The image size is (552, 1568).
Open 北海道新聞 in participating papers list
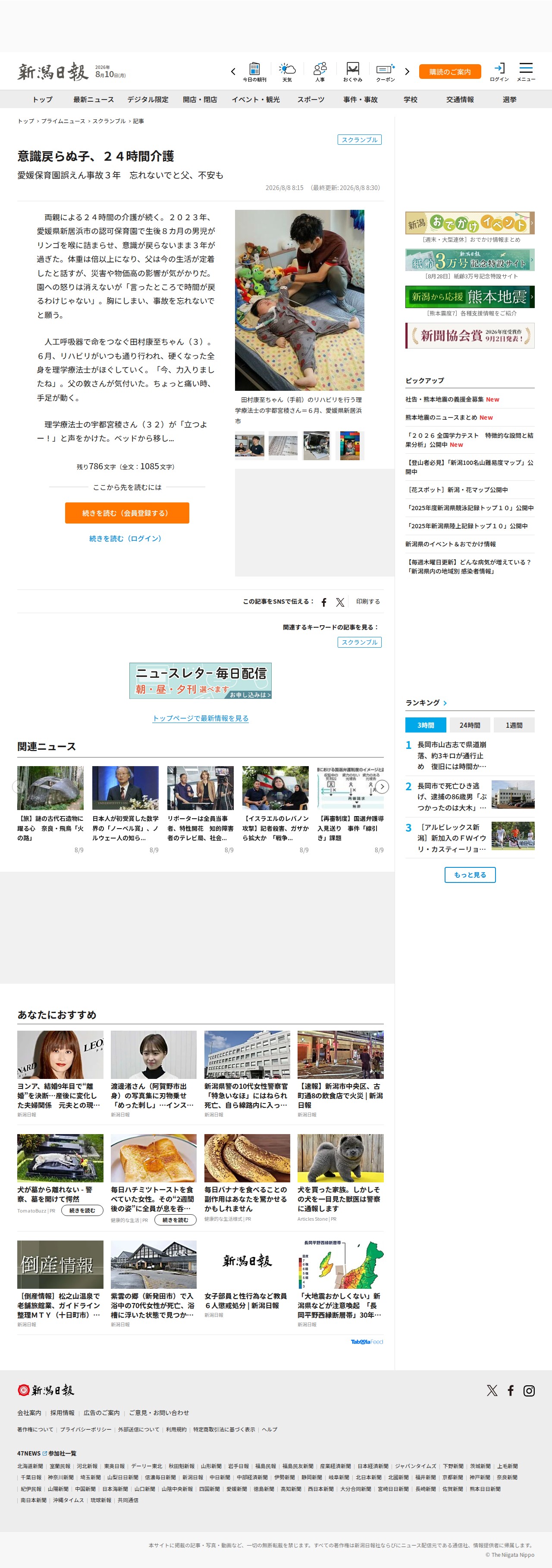30,1466
